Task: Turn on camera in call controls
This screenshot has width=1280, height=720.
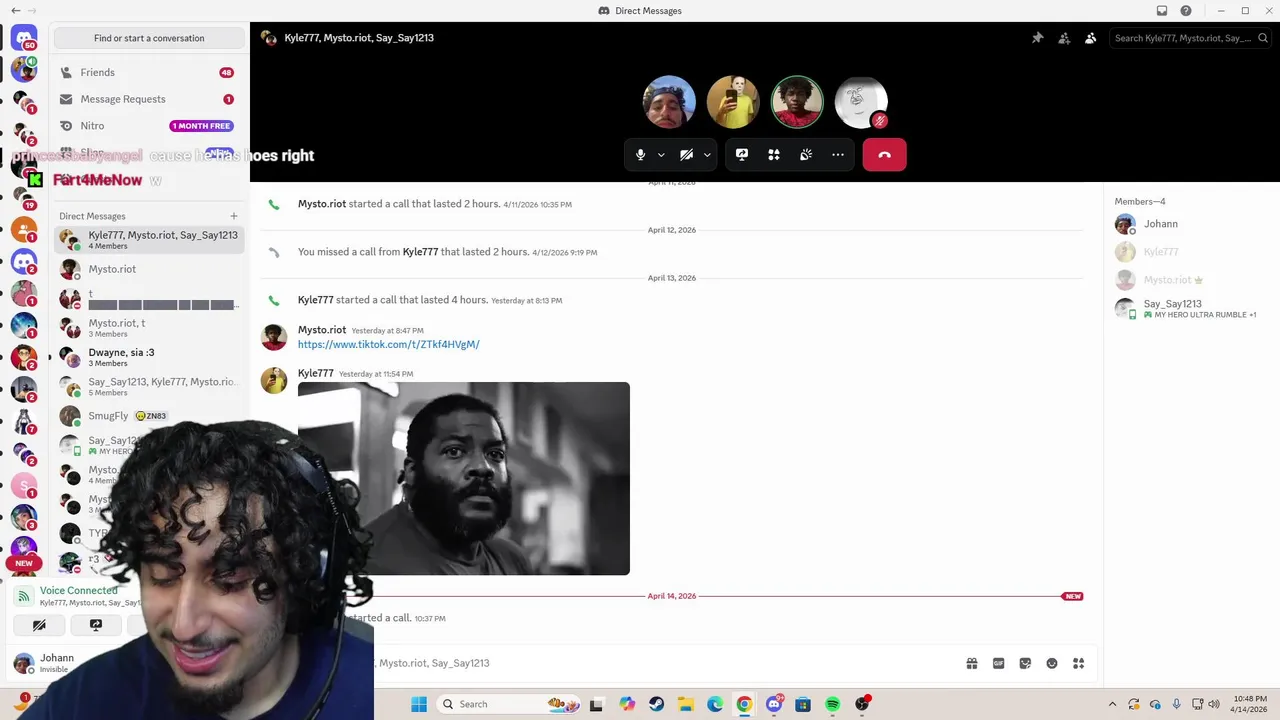Action: click(x=687, y=155)
